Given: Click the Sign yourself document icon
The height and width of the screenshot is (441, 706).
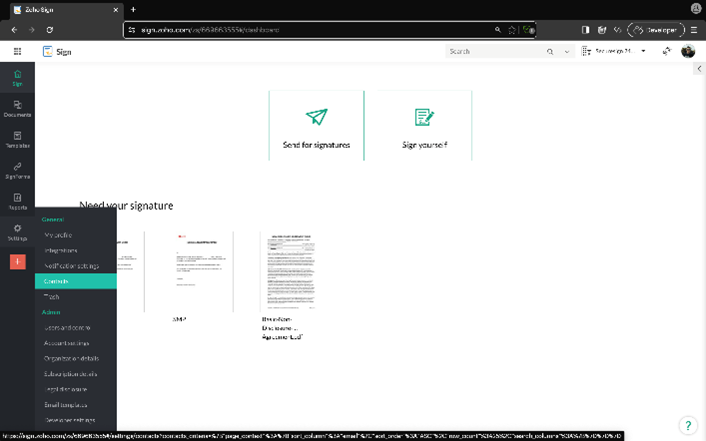Looking at the screenshot, I should [424, 118].
